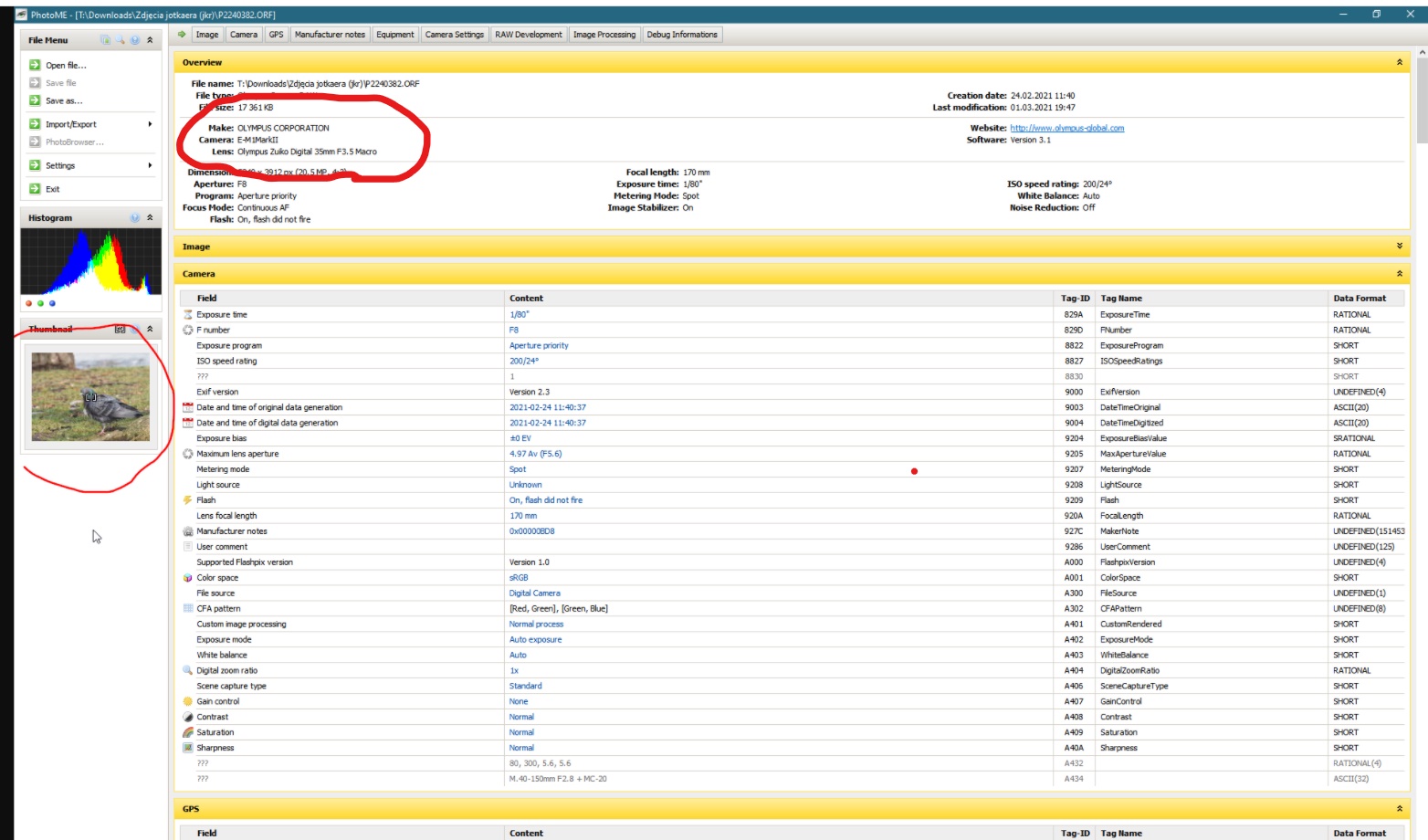Click the magnifier icon in File Menu header
The height and width of the screenshot is (840, 1428).
tap(120, 40)
